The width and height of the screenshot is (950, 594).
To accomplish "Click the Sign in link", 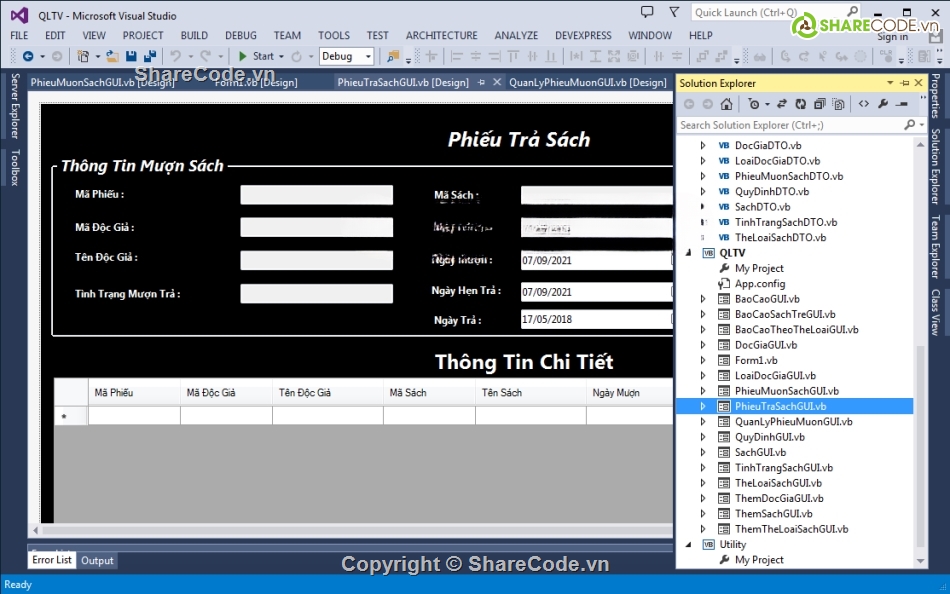I will pos(892,37).
